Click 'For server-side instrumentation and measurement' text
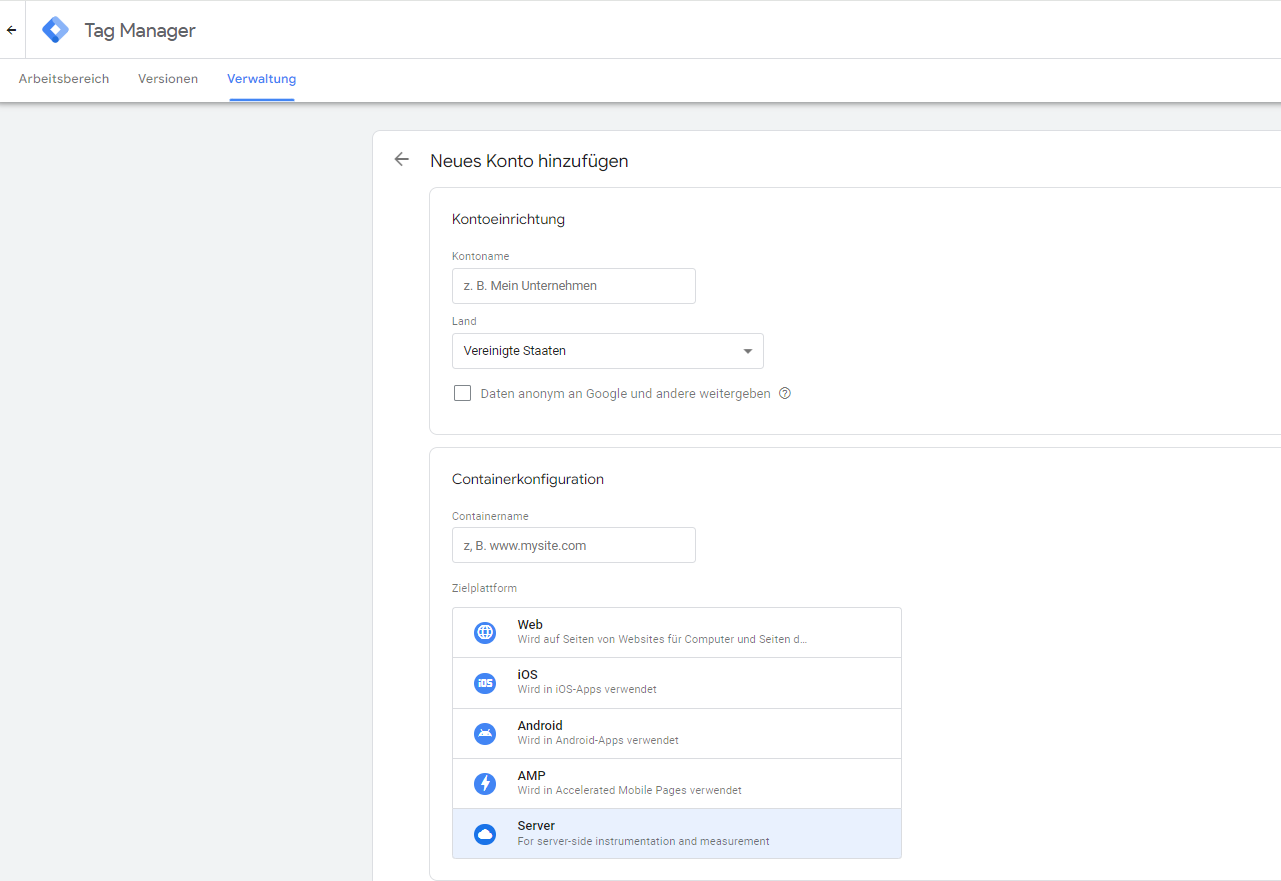 pyautogui.click(x=643, y=841)
